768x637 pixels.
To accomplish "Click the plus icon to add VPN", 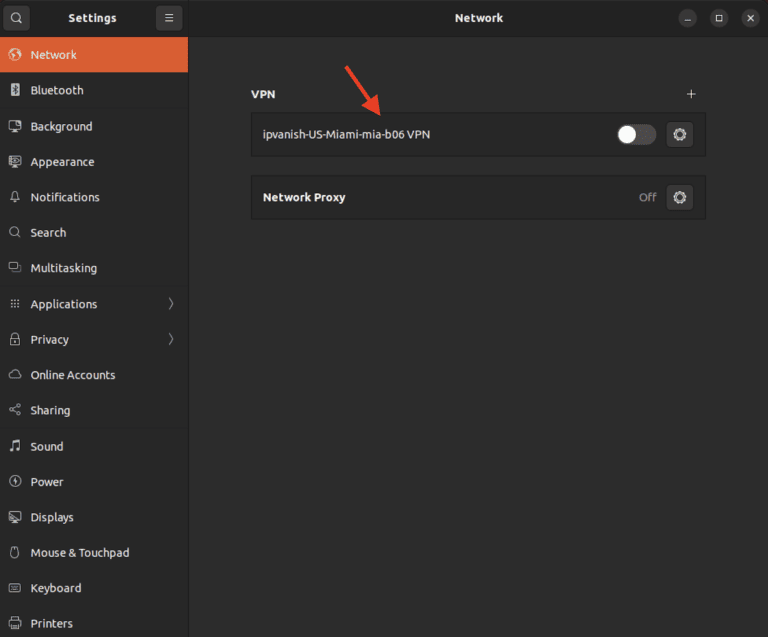I will point(690,94).
